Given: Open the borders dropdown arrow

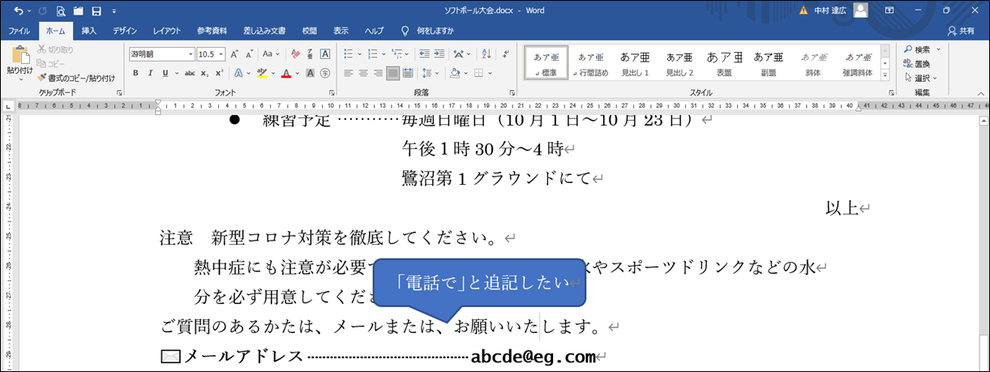Looking at the screenshot, I should [x=490, y=73].
